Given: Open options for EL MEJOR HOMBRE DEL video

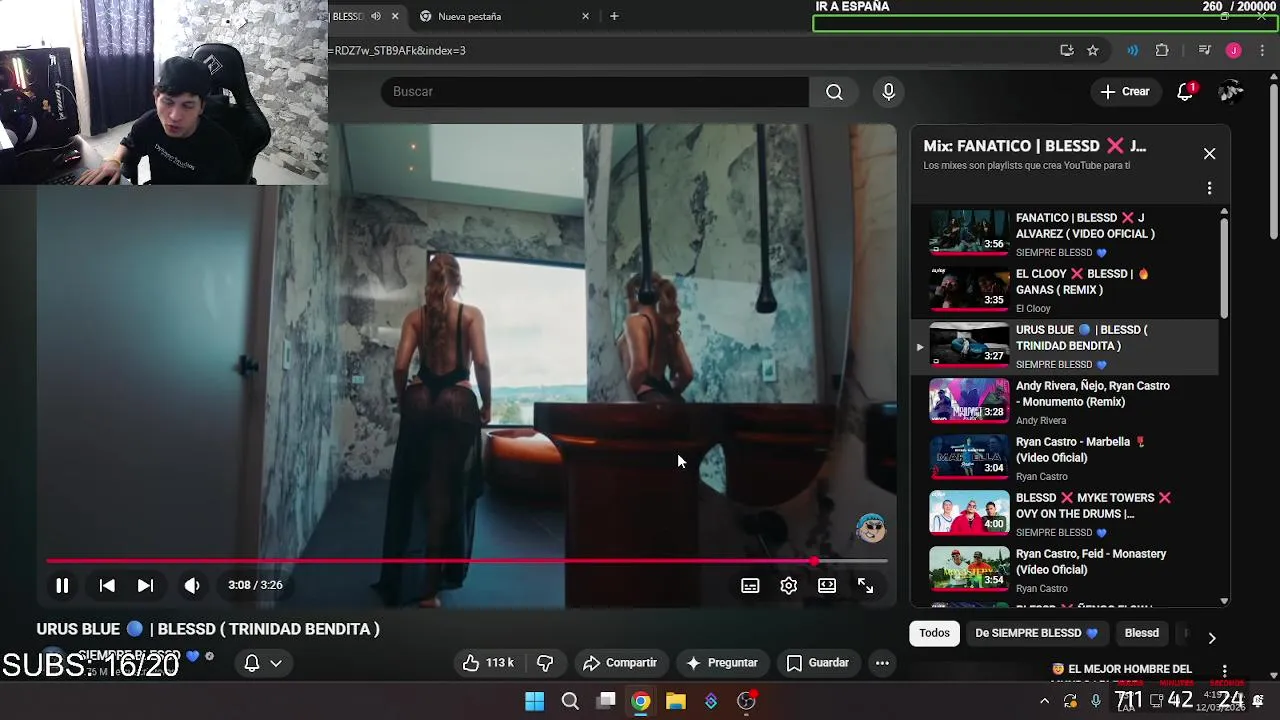Looking at the screenshot, I should pos(1224,671).
